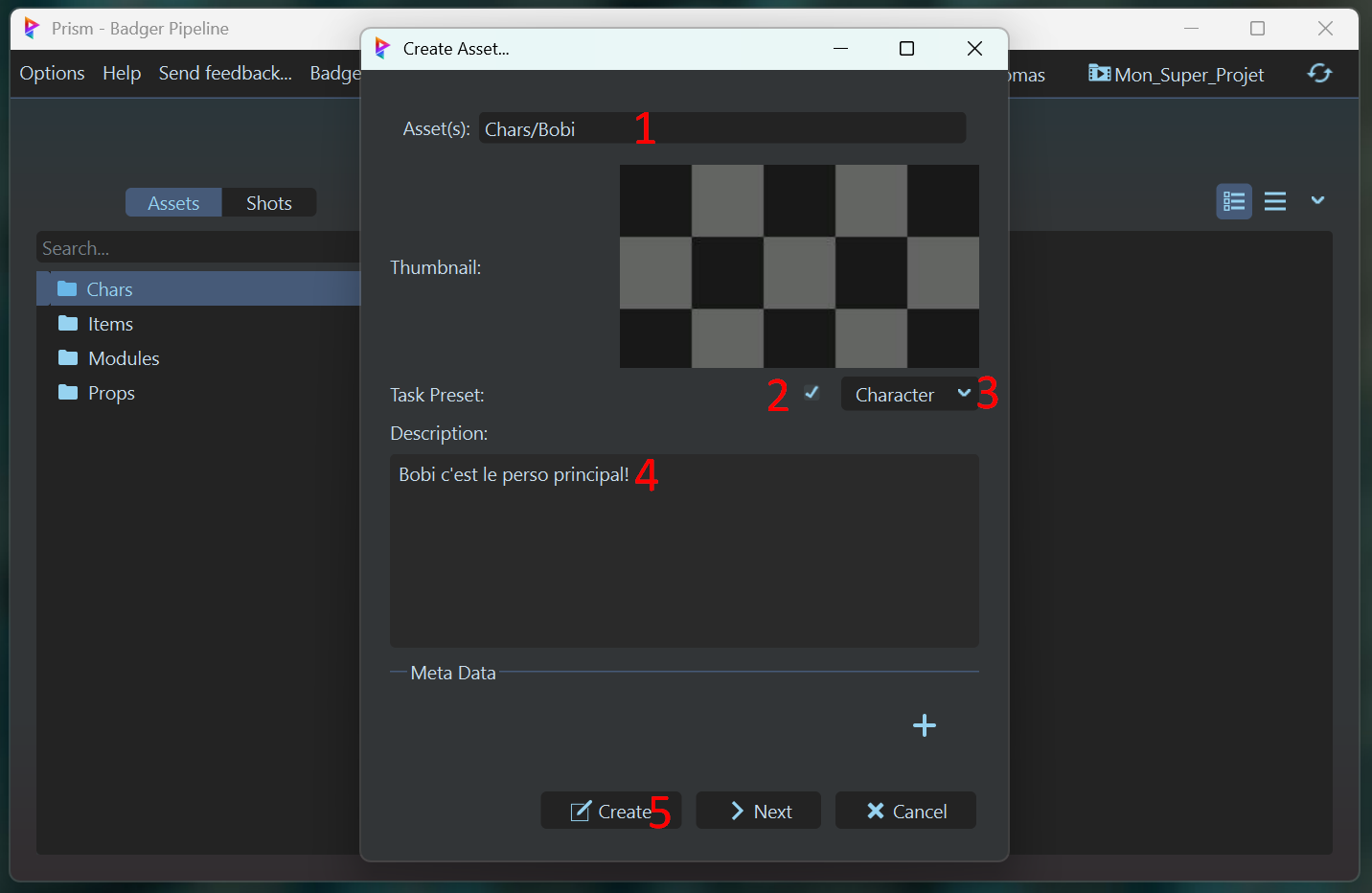The width and height of the screenshot is (1372, 893).
Task: Cancel the Create Asset dialog
Action: coord(905,812)
